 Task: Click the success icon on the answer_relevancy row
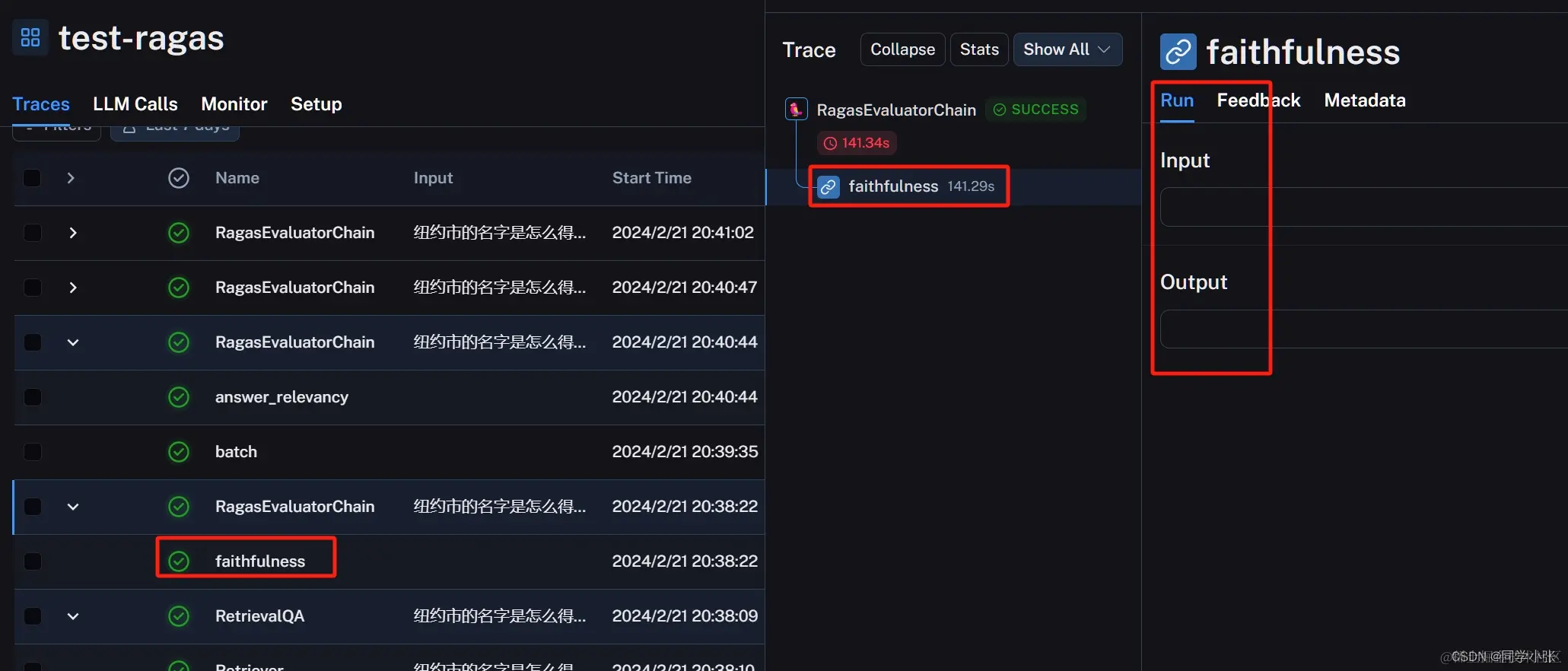179,397
